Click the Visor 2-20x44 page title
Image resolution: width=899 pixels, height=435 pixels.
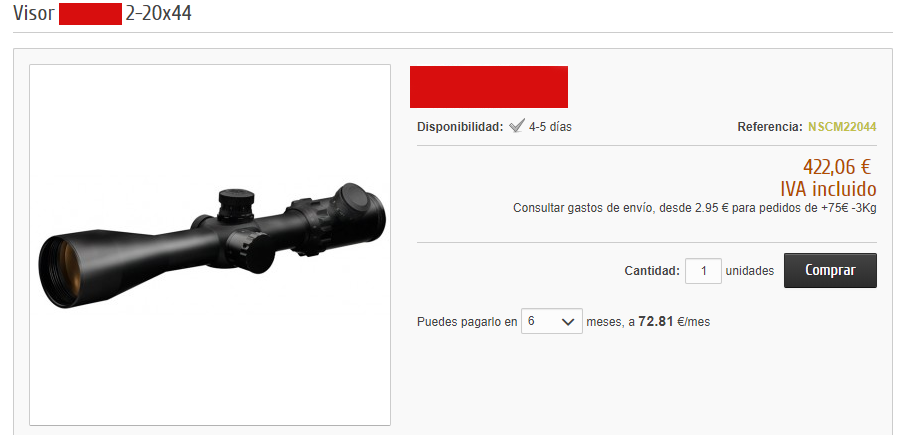(x=102, y=14)
